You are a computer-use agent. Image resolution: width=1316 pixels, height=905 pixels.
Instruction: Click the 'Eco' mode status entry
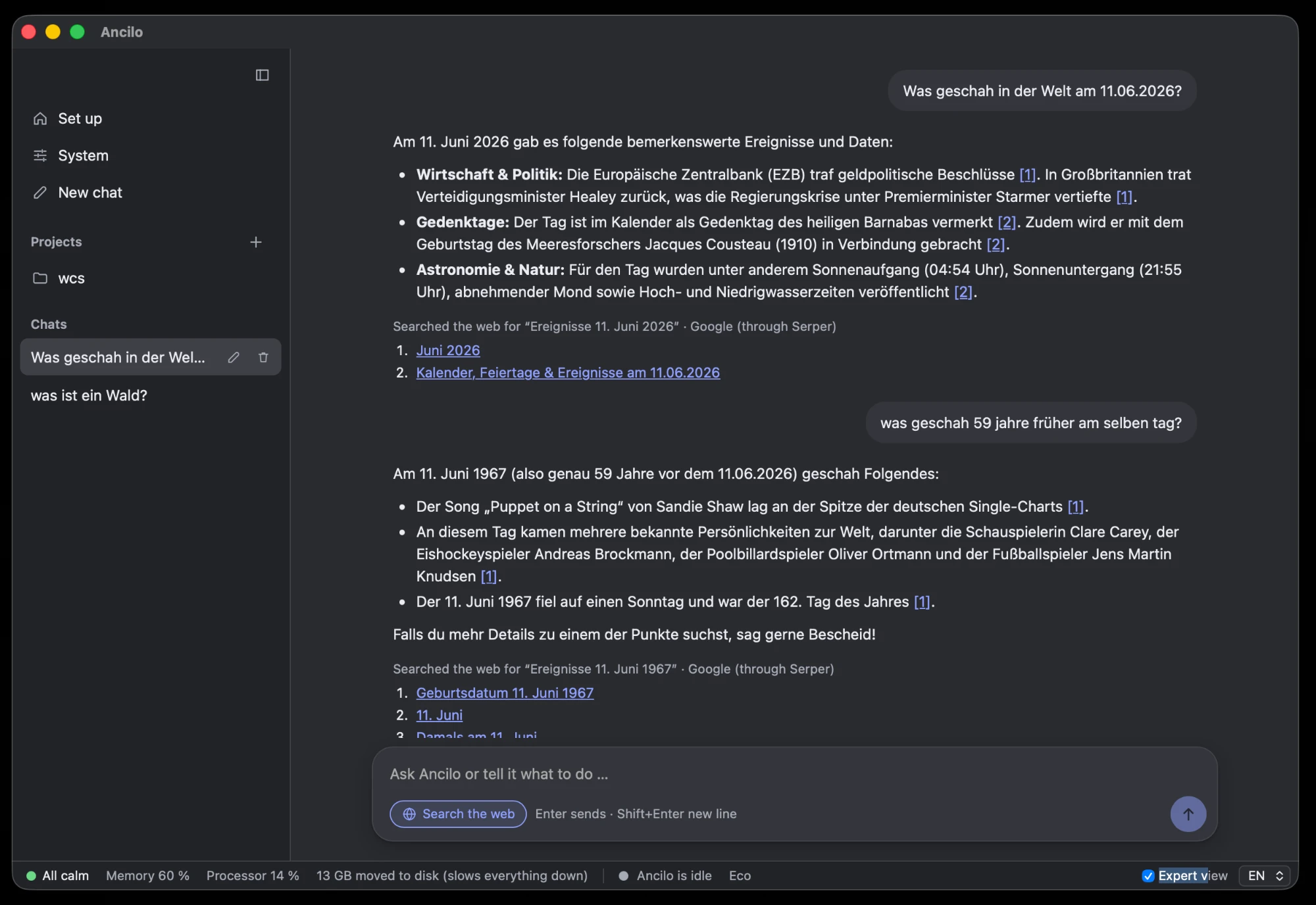tap(740, 875)
